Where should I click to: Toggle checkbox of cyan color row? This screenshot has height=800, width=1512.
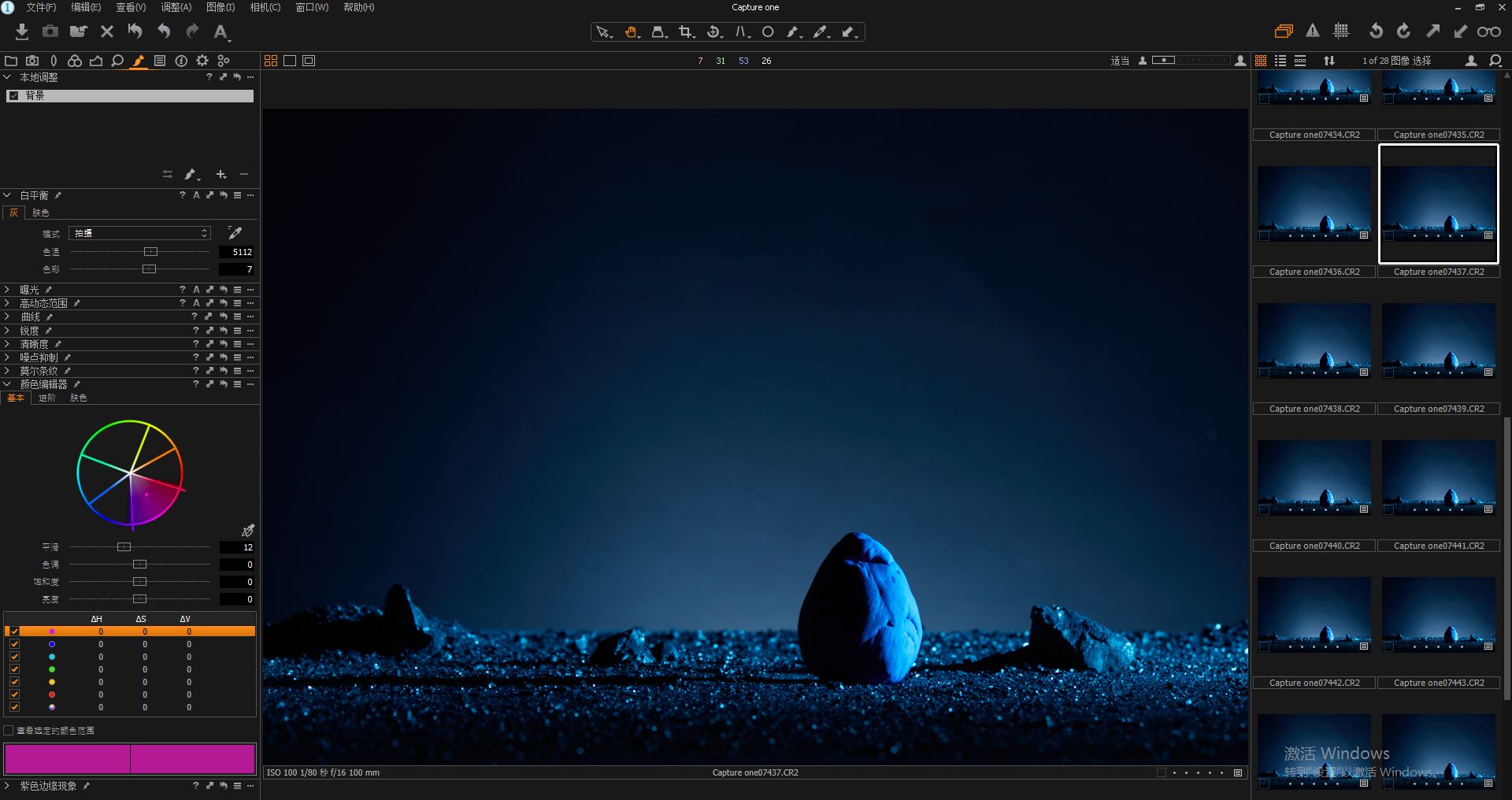14,657
